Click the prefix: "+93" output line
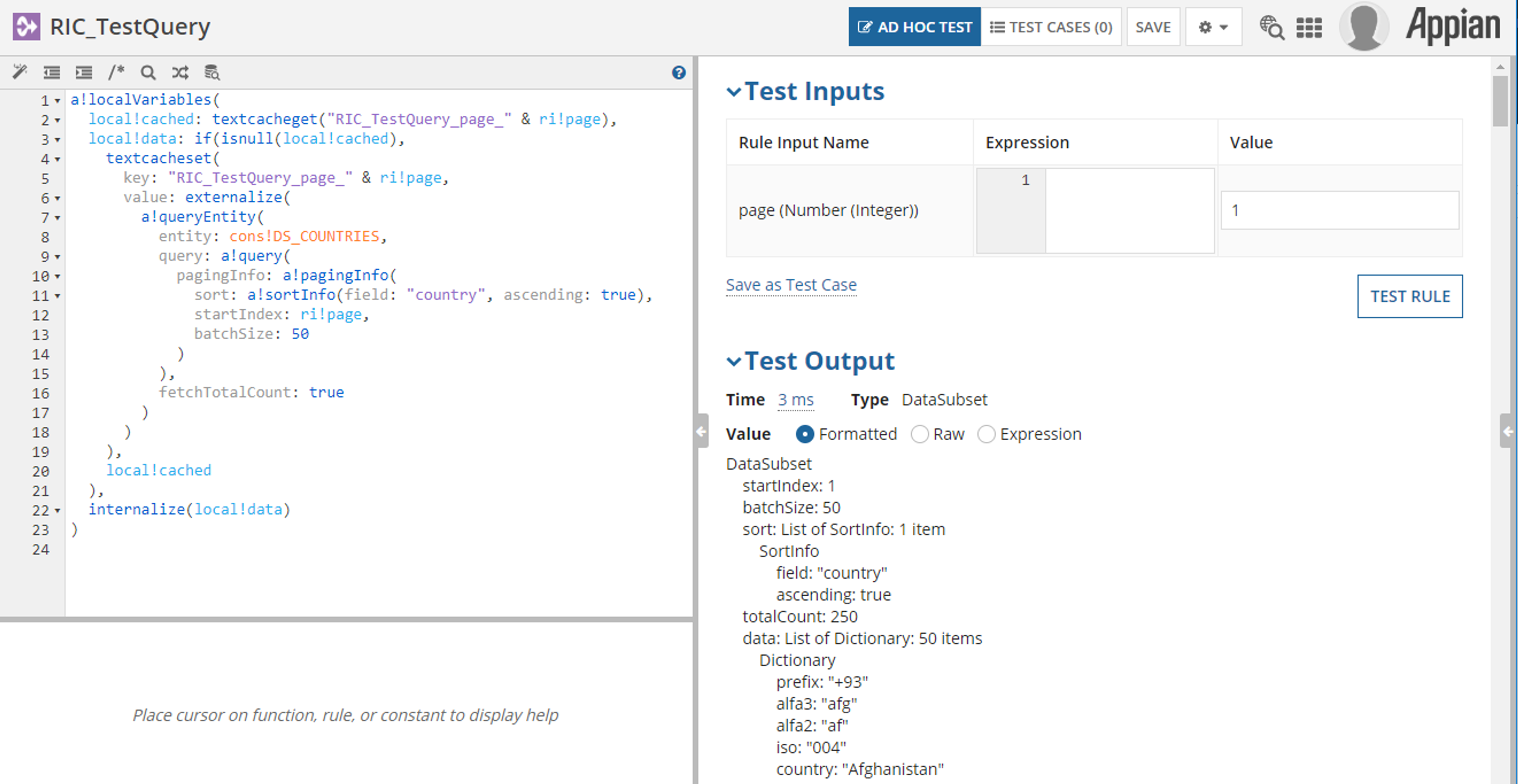 click(x=821, y=682)
